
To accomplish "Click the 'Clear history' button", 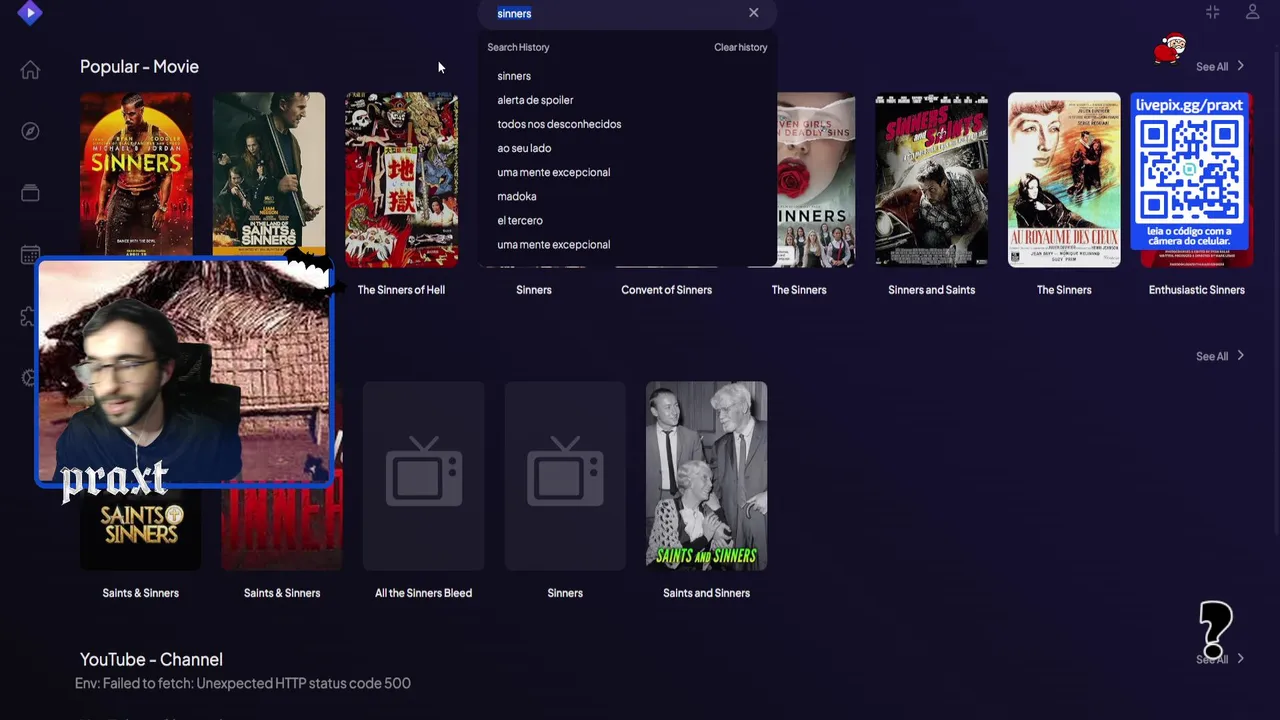I will coord(740,47).
